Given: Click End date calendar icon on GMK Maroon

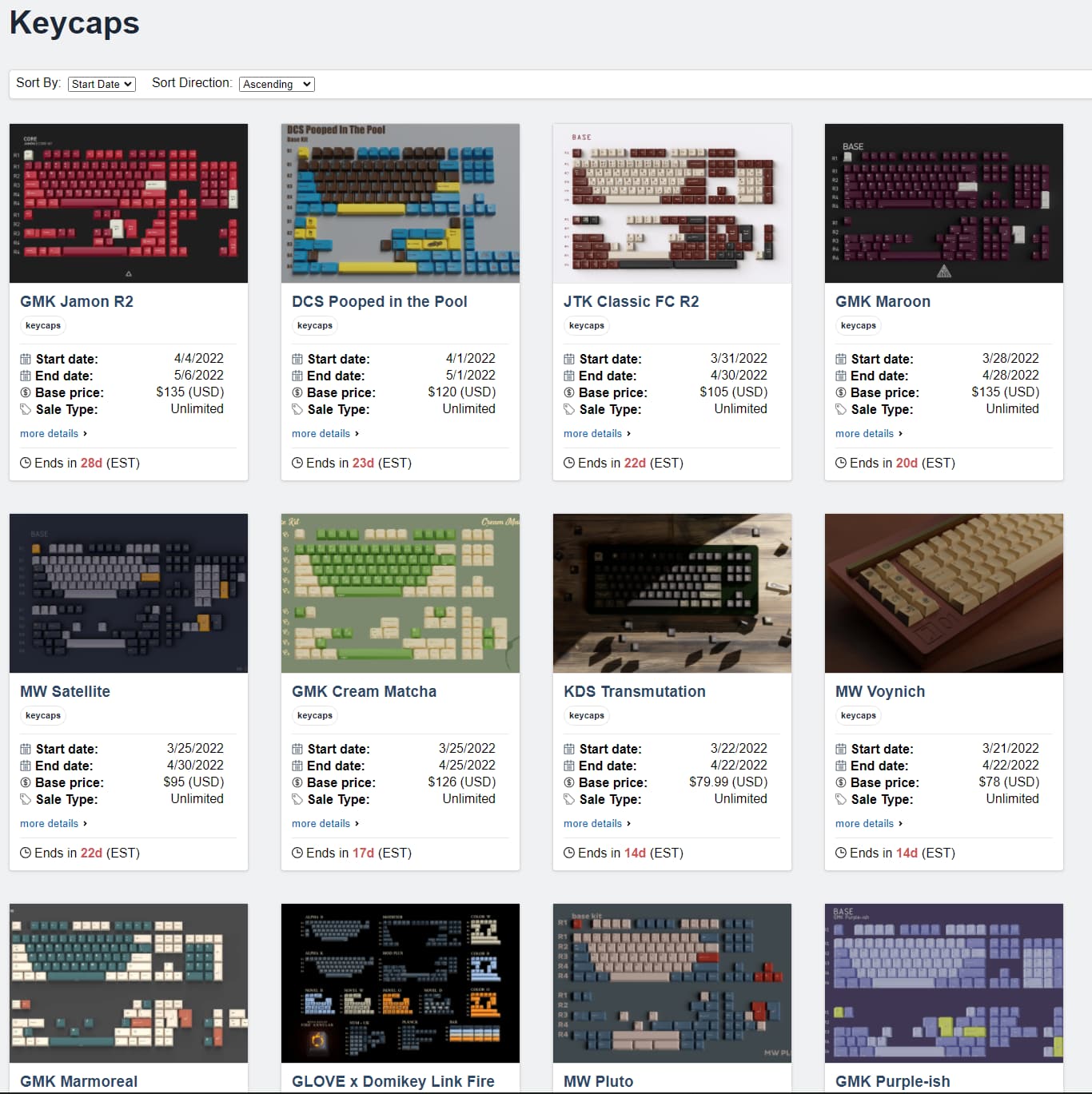Looking at the screenshot, I should (841, 376).
